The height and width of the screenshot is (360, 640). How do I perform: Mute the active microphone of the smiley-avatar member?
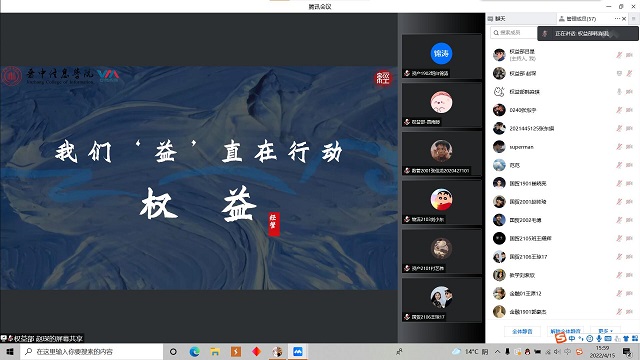(x=619, y=92)
